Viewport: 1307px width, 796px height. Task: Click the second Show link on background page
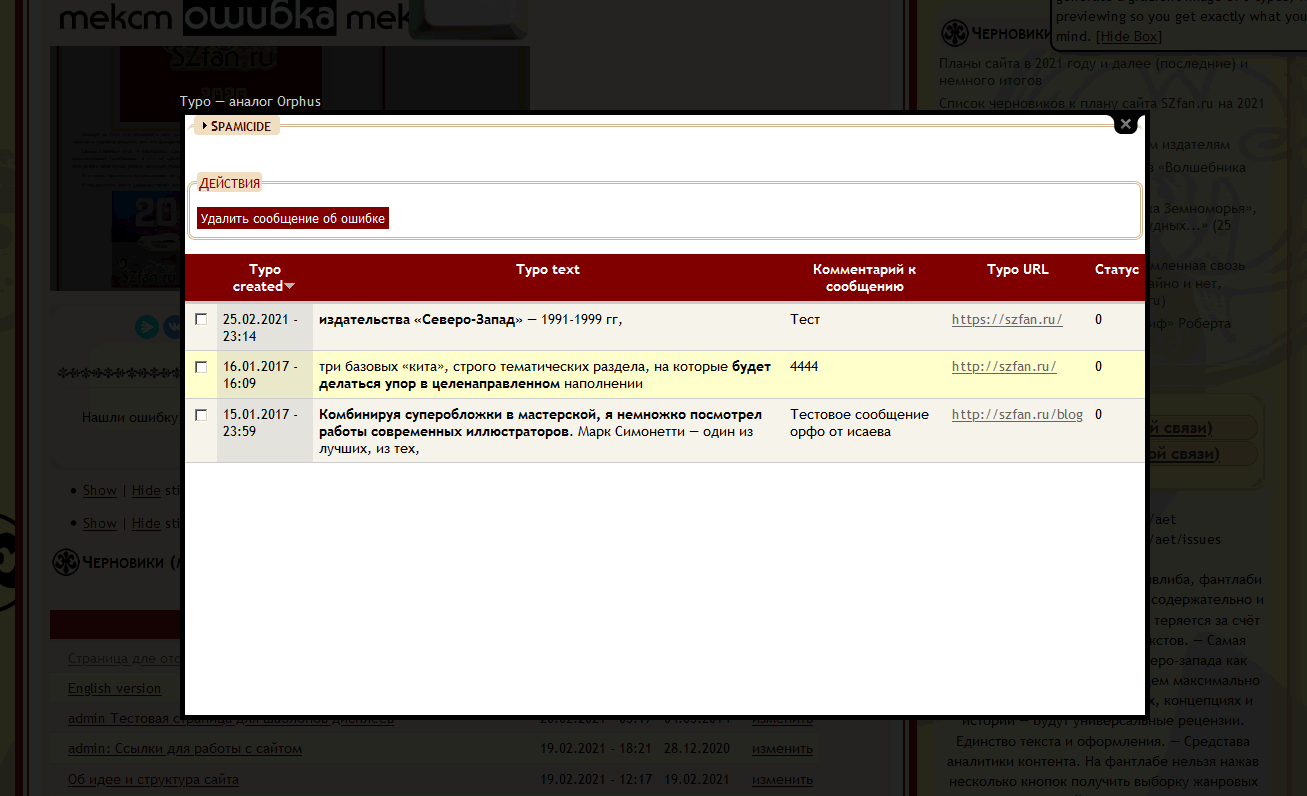pos(100,523)
